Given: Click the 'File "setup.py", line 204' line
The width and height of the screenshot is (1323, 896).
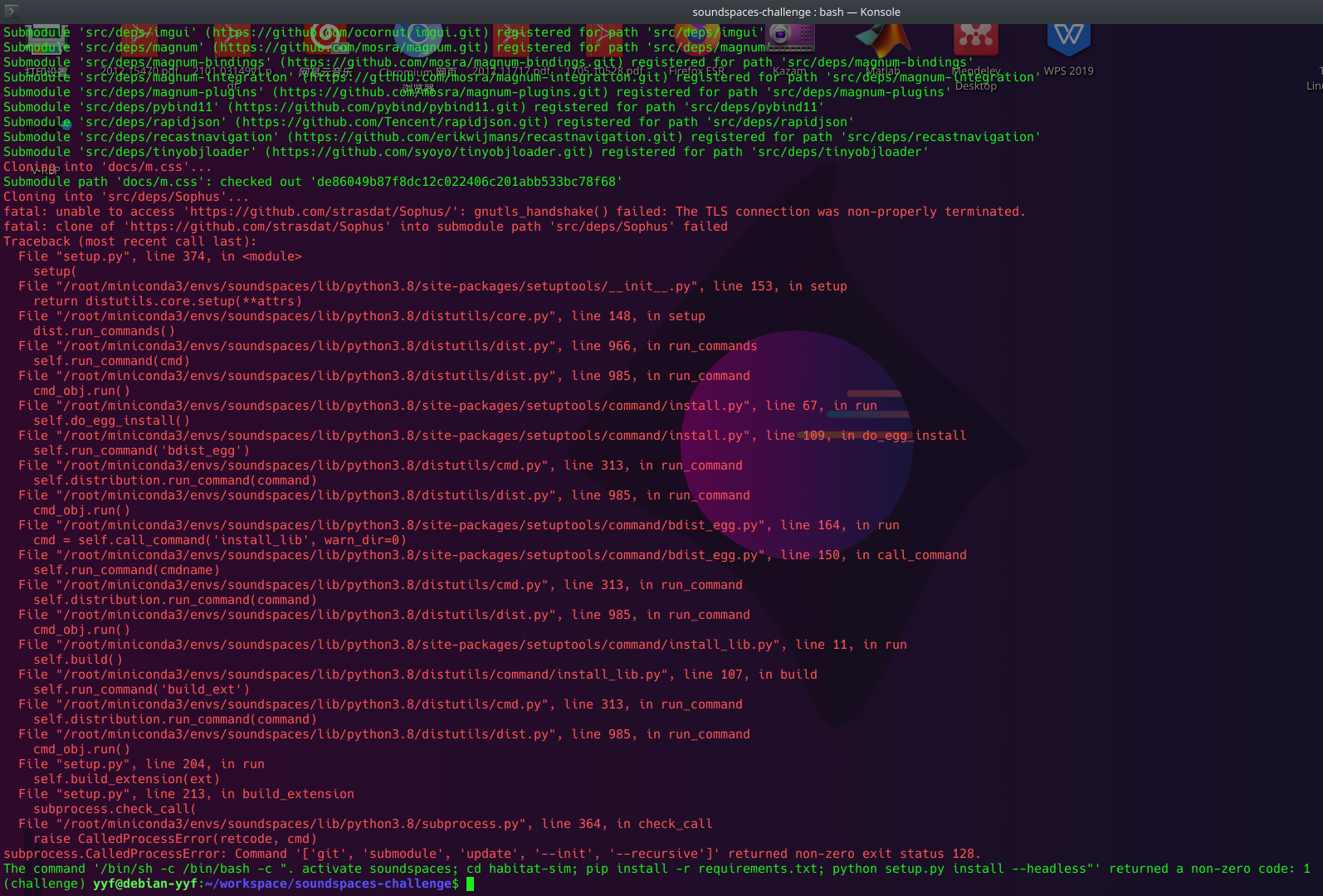Looking at the screenshot, I should point(141,764).
